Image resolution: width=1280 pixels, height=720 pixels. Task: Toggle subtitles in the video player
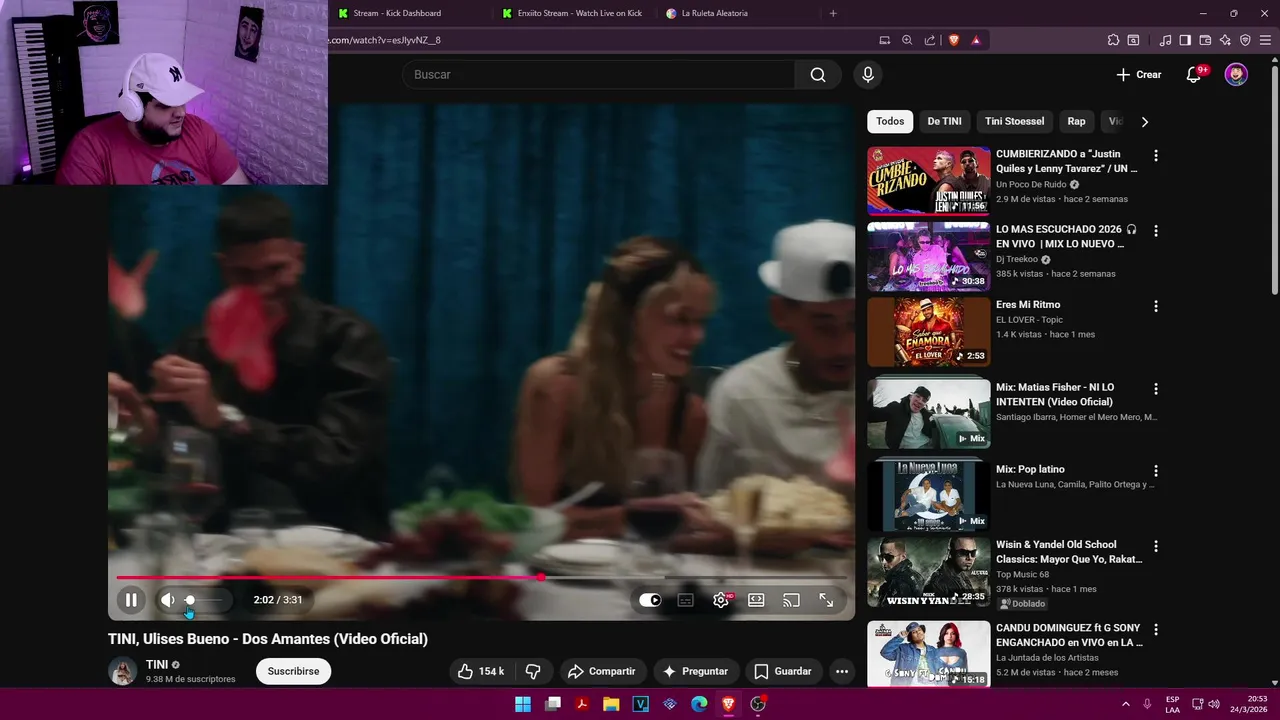click(x=686, y=600)
